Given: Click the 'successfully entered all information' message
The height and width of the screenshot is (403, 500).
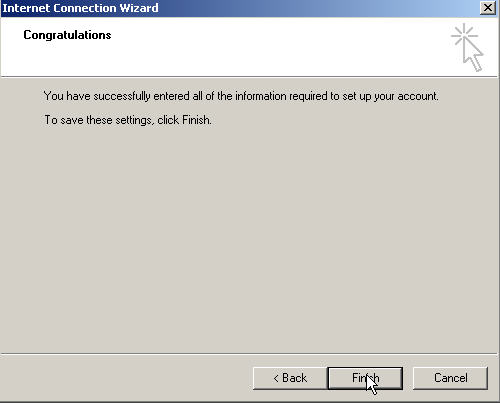Looking at the screenshot, I should pyautogui.click(x=241, y=96).
